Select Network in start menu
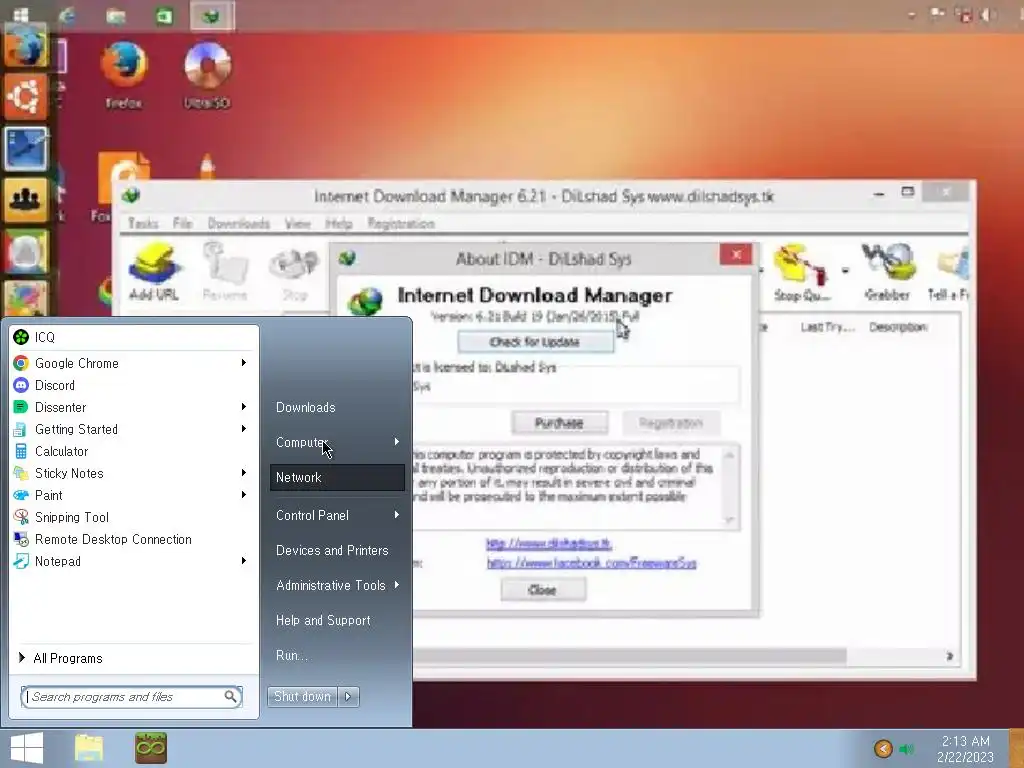The width and height of the screenshot is (1024, 768). [x=337, y=477]
